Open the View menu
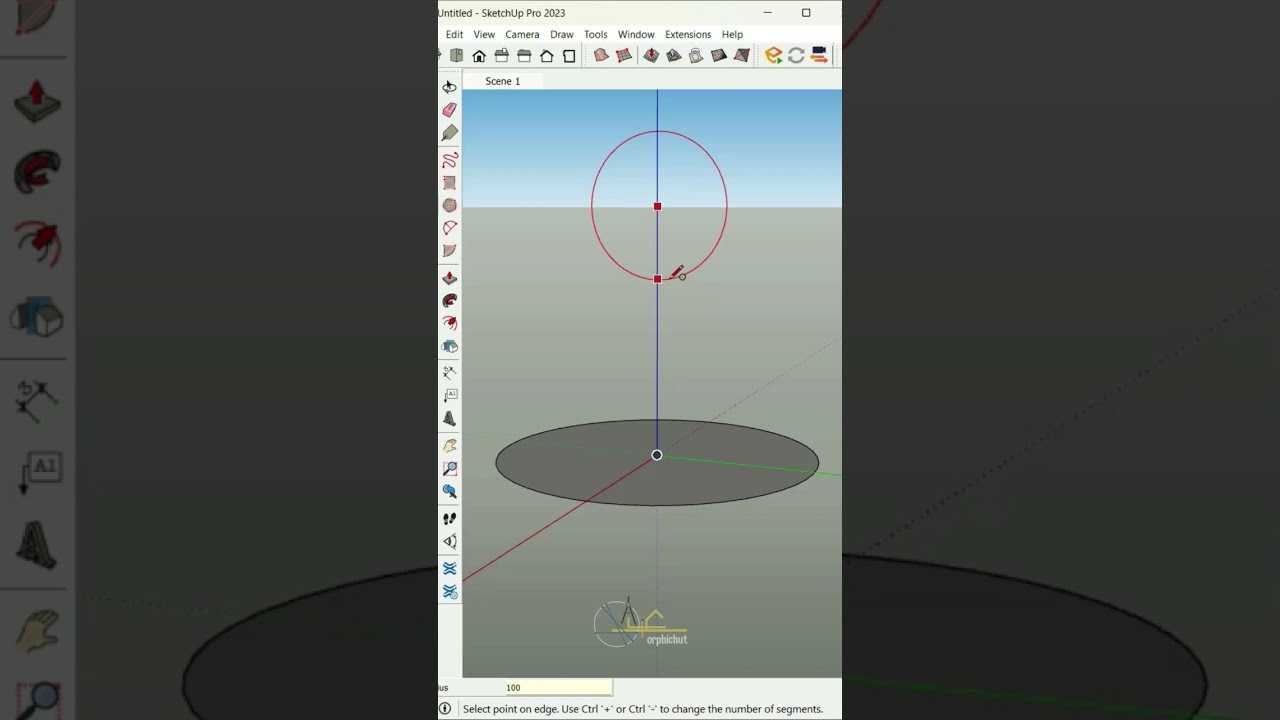The width and height of the screenshot is (1280, 720). [x=484, y=34]
